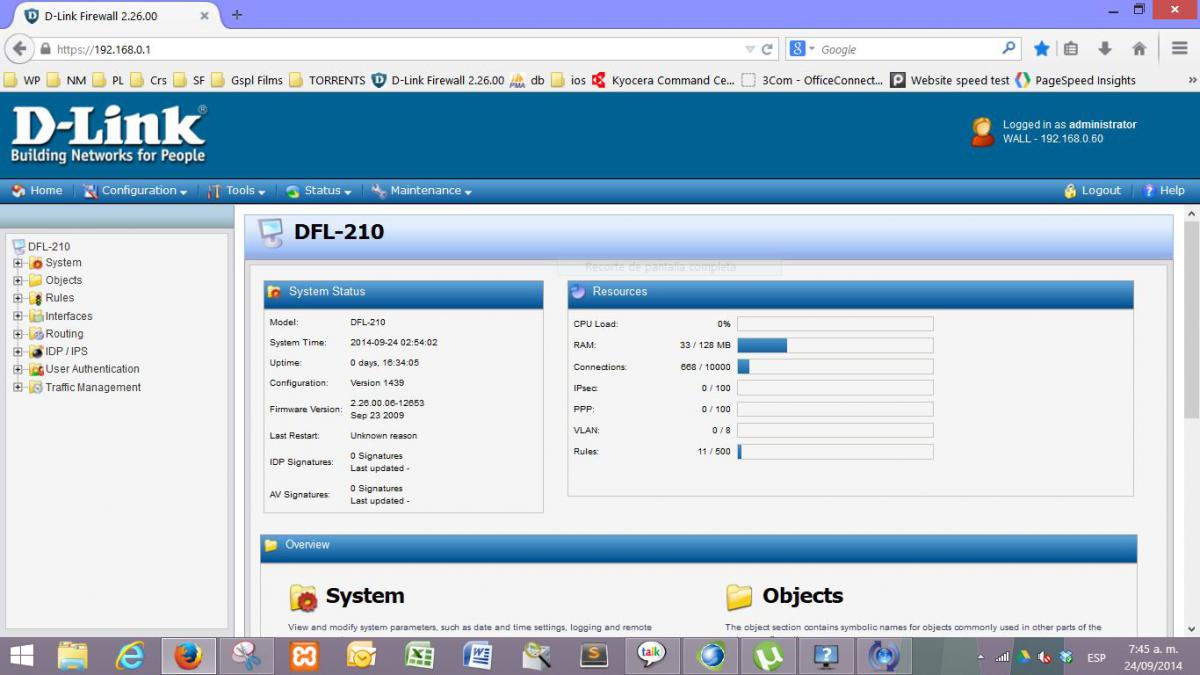Click the Rules usage bar
Screen dimensions: 1200x675
point(835,452)
